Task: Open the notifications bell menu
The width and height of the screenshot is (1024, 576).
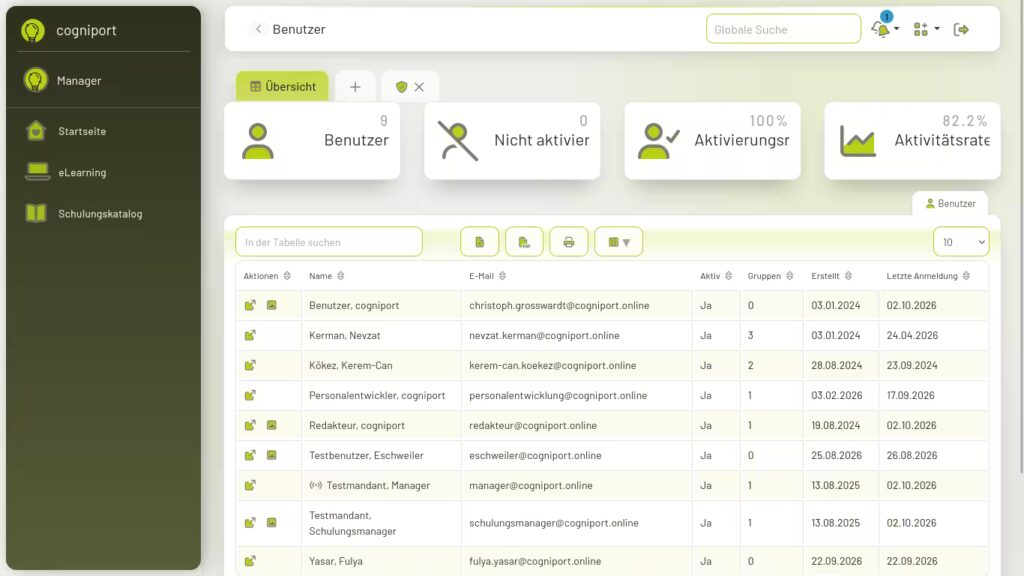Action: pyautogui.click(x=884, y=29)
